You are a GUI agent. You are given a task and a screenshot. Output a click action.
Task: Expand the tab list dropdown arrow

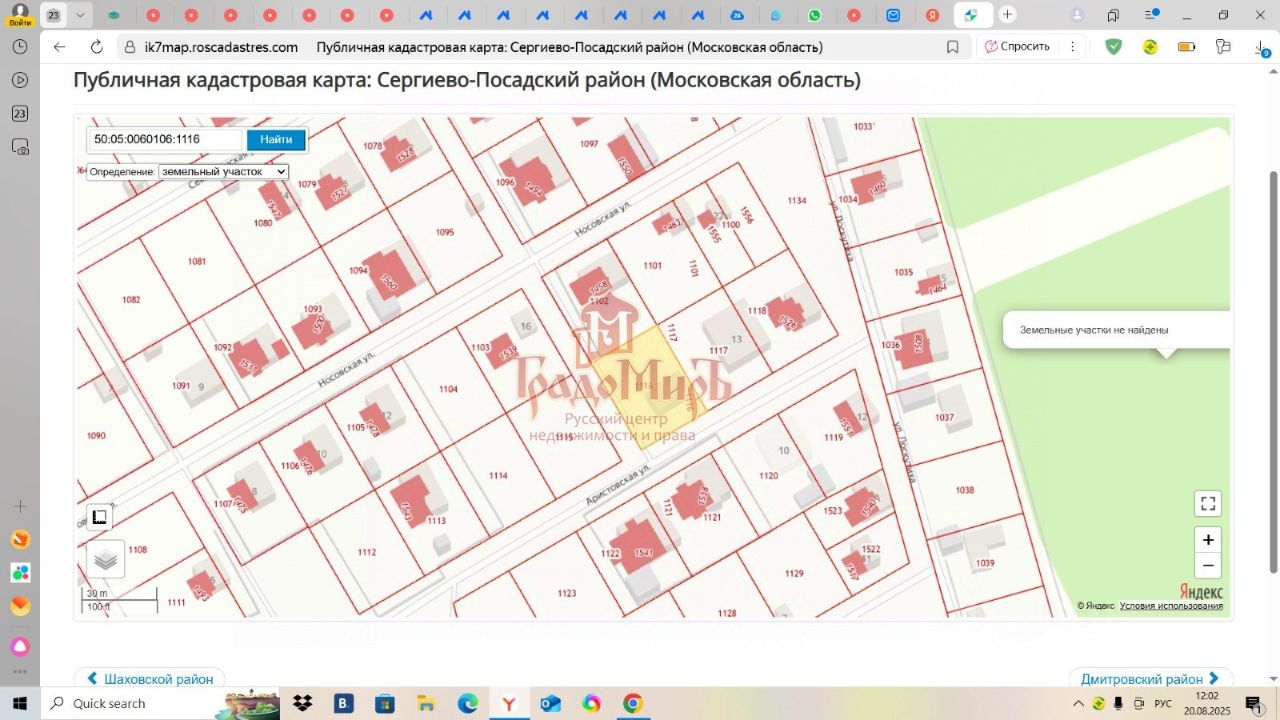pyautogui.click(x=80, y=15)
